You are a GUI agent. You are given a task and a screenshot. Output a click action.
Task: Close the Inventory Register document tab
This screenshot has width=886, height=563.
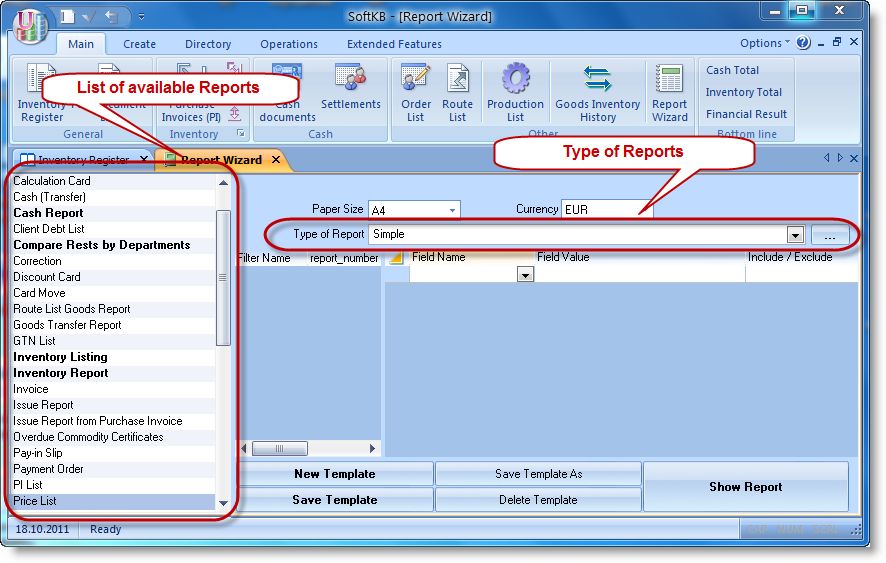144,159
